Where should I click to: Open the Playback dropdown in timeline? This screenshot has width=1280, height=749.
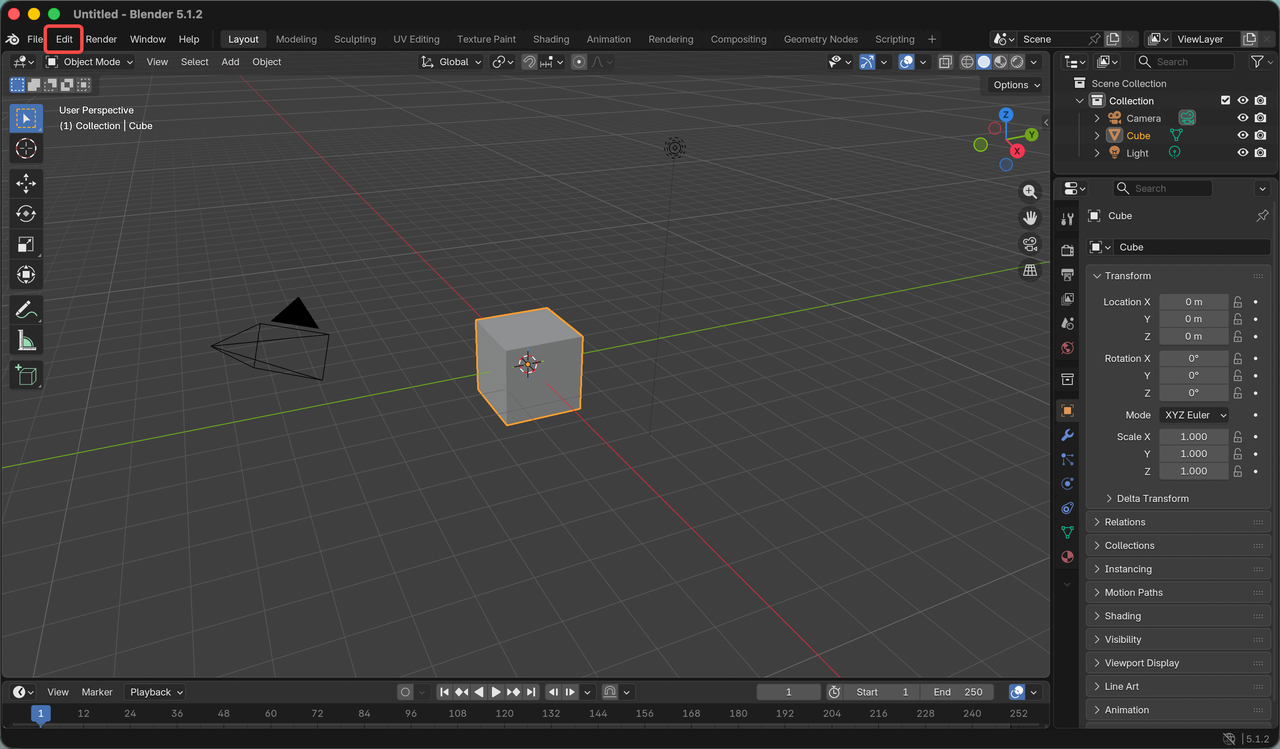pos(156,692)
